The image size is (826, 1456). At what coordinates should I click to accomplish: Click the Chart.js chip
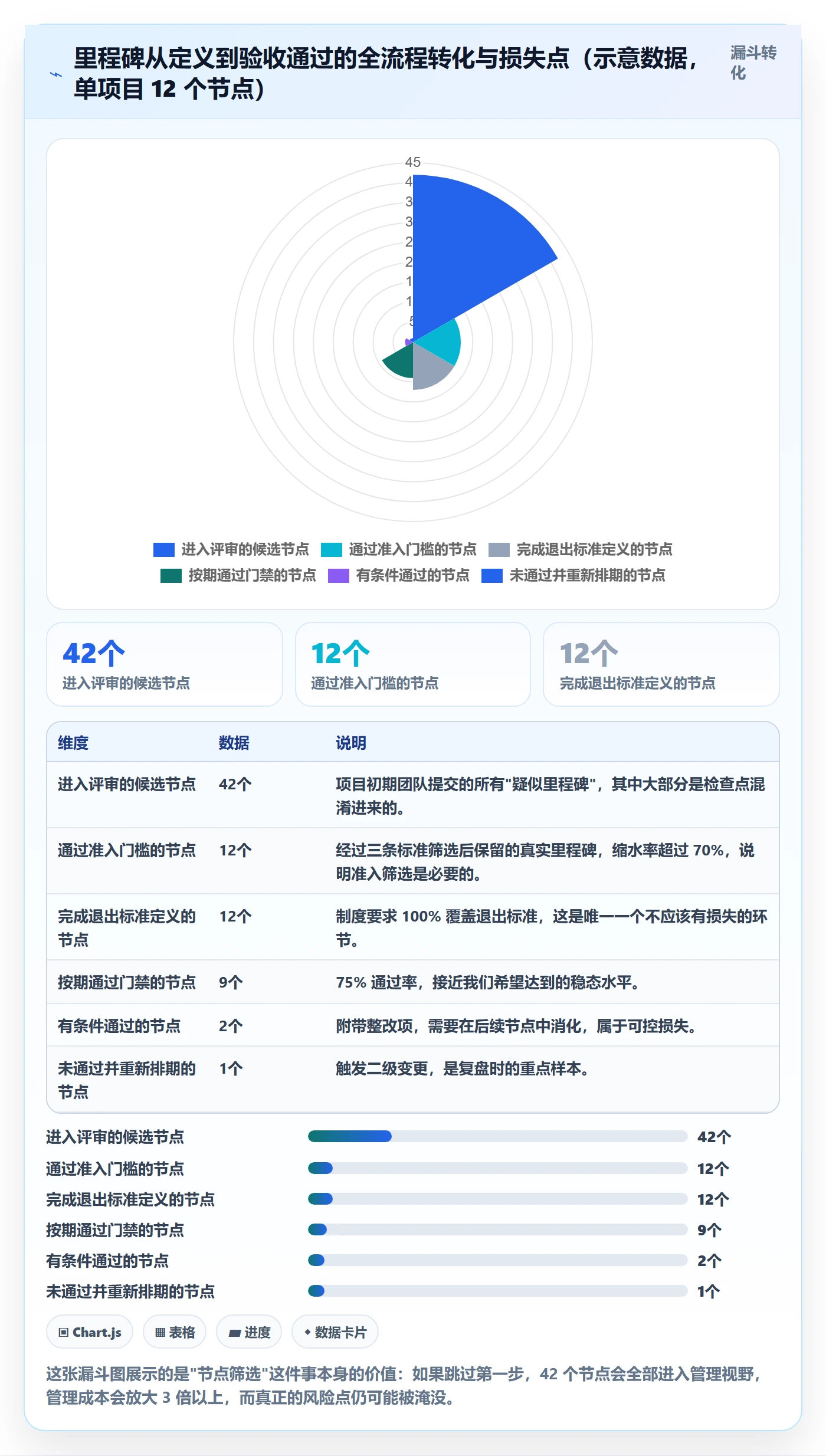(x=90, y=1332)
